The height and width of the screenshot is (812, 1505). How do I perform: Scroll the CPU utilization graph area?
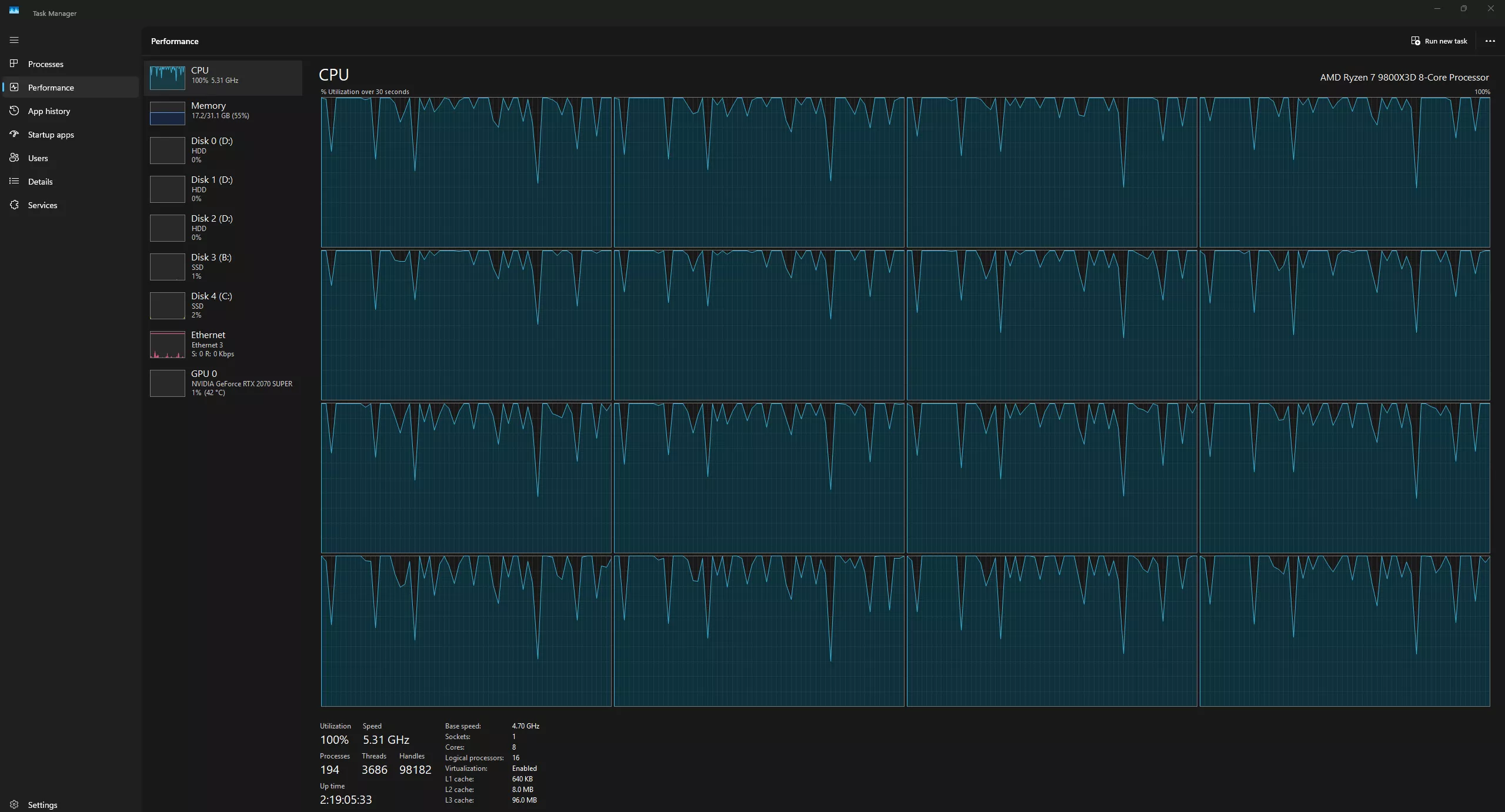coord(904,401)
